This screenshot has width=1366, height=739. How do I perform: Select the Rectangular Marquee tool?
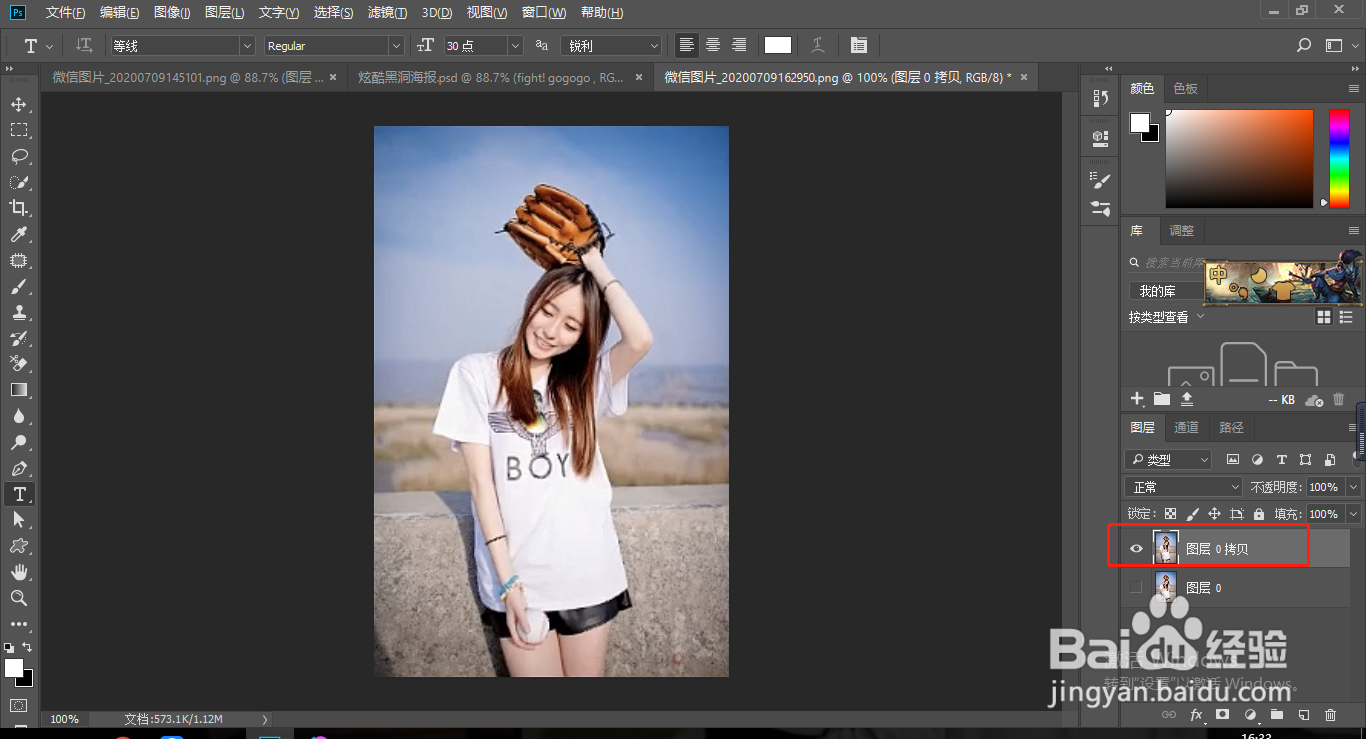click(x=19, y=130)
